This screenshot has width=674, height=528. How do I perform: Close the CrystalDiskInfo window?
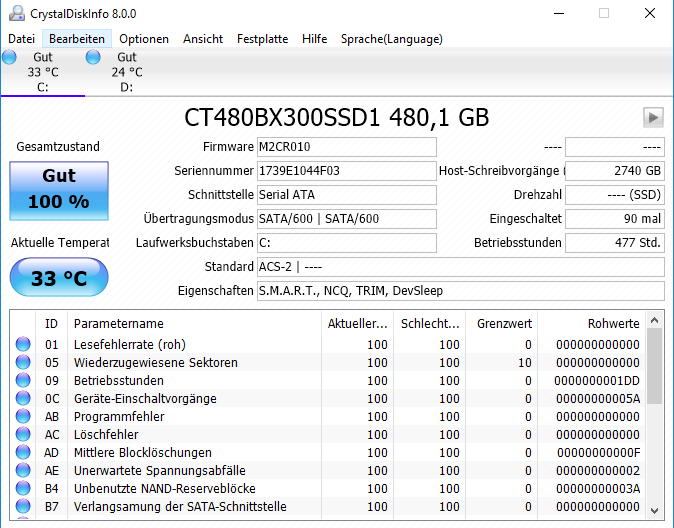pos(650,13)
